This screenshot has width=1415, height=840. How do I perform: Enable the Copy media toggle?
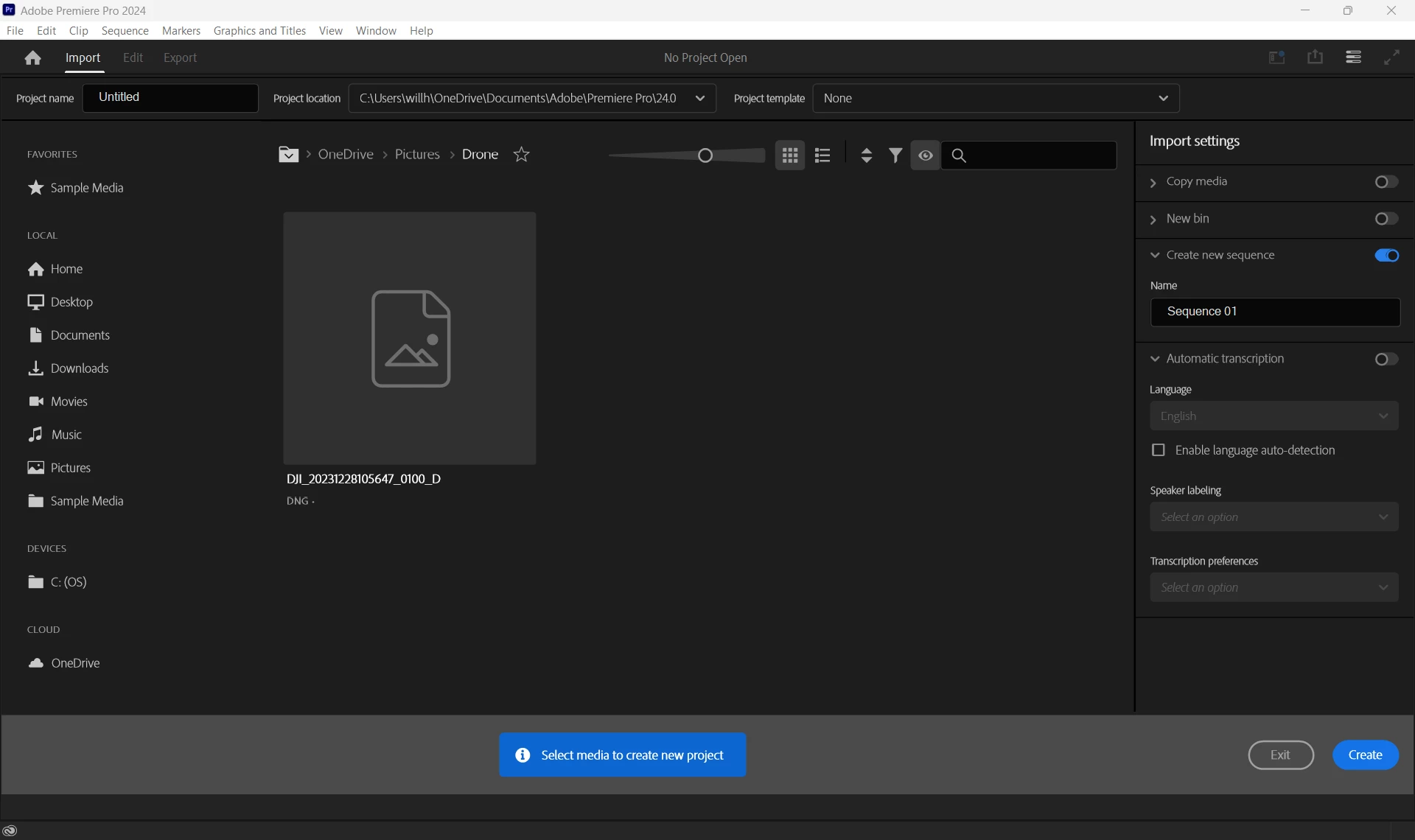tap(1386, 182)
